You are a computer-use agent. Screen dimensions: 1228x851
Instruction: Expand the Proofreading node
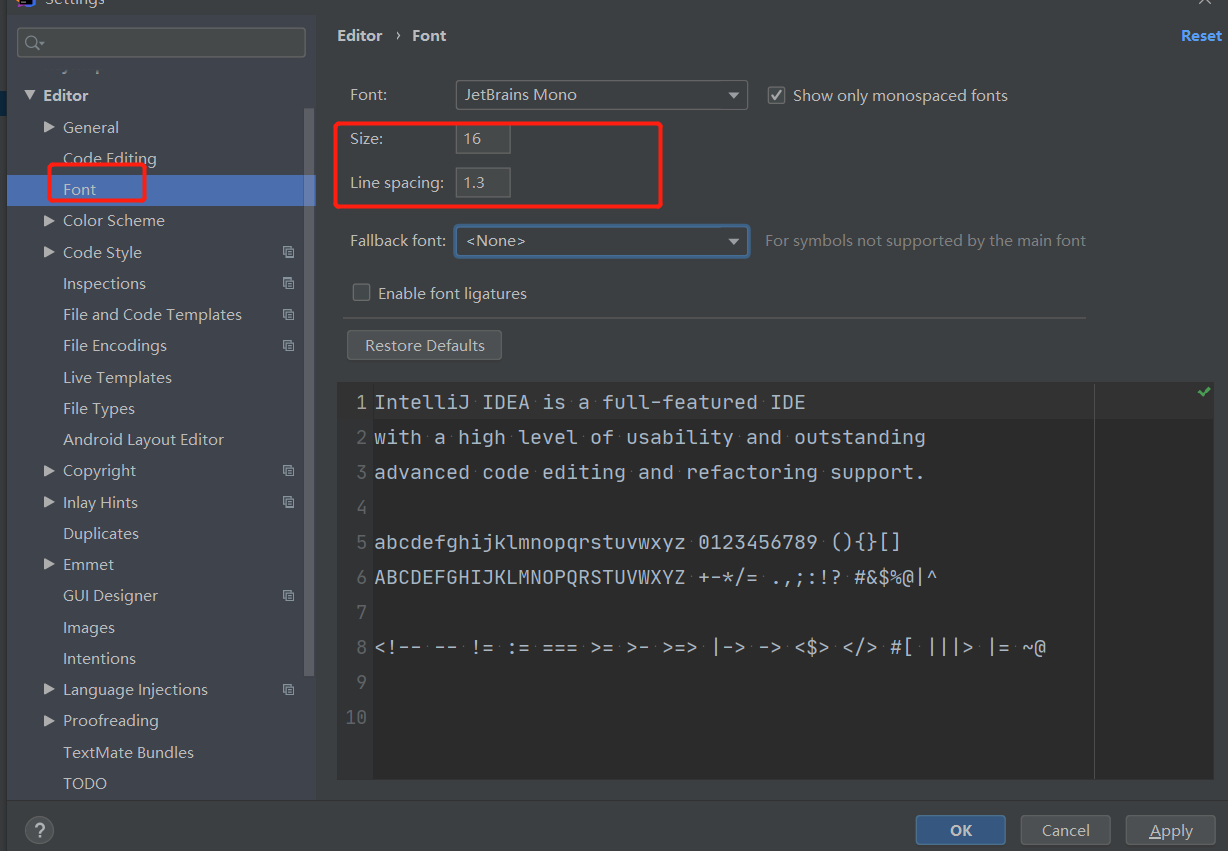click(x=49, y=720)
